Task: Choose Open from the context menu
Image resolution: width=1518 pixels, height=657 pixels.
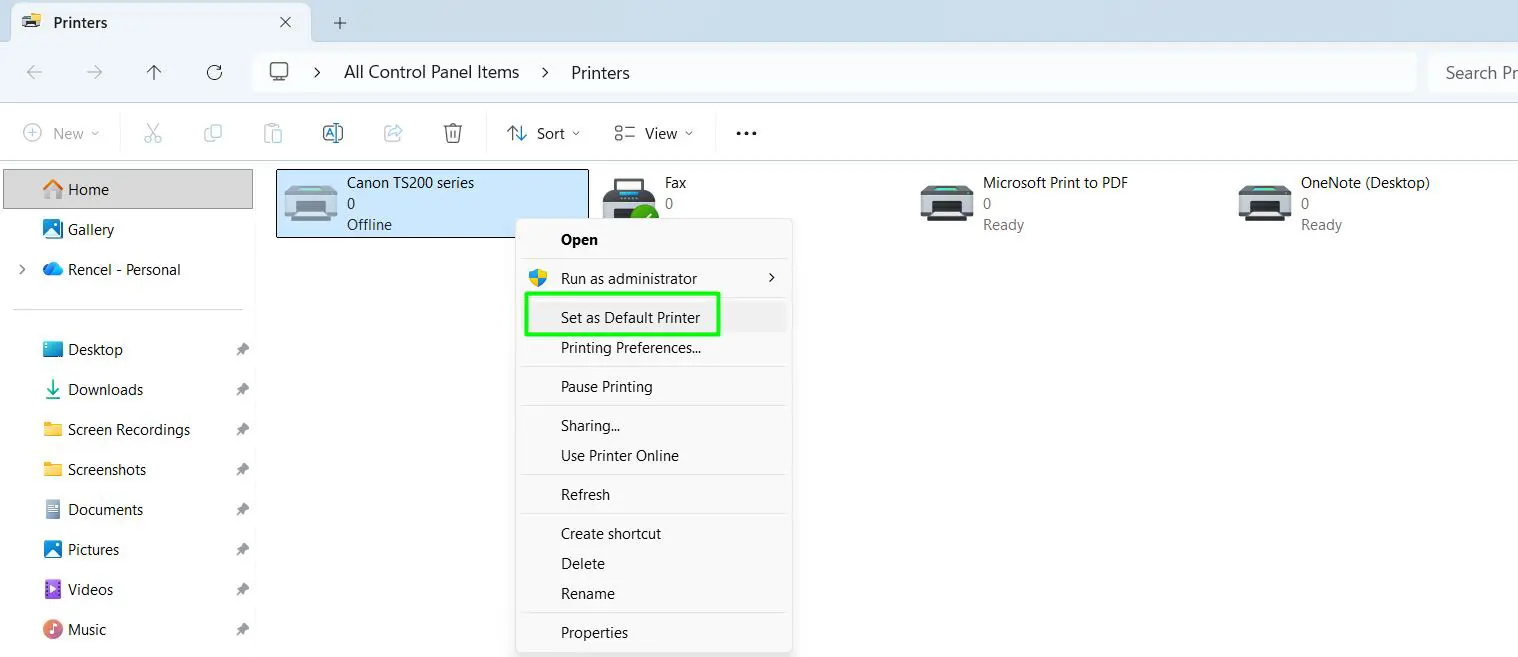Action: tap(654, 240)
